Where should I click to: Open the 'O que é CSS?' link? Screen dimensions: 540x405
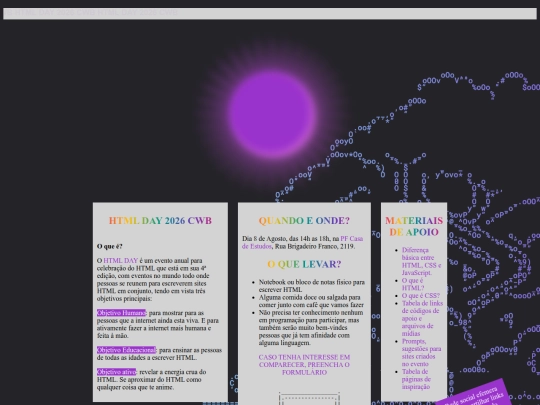420,295
